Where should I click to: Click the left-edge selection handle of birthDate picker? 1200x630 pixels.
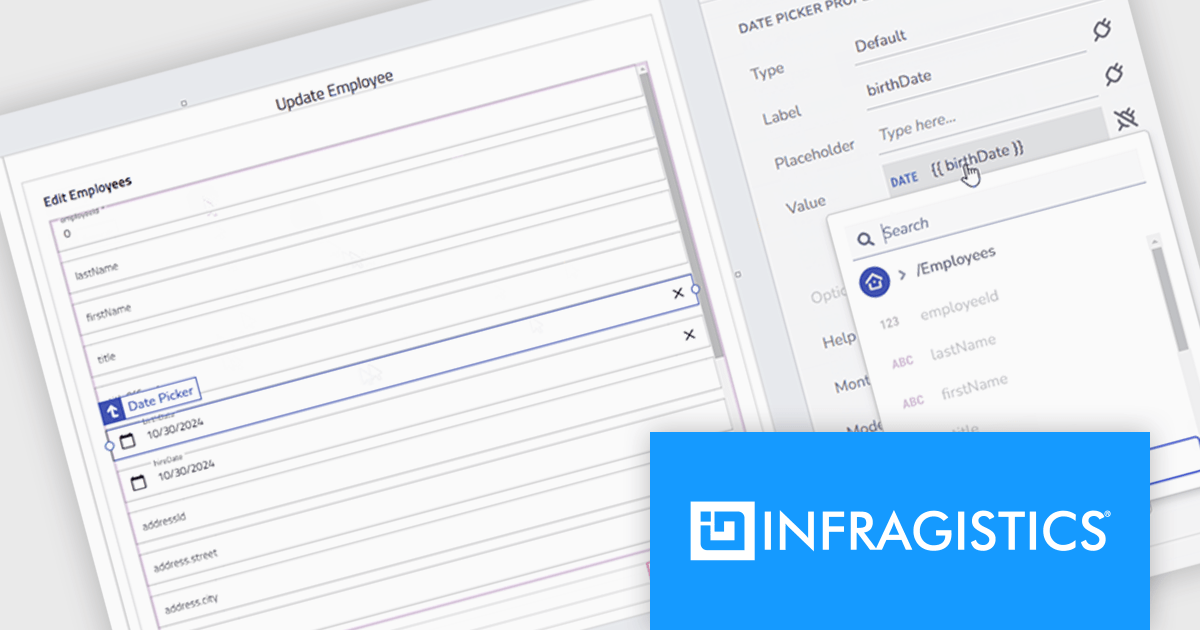tap(108, 446)
